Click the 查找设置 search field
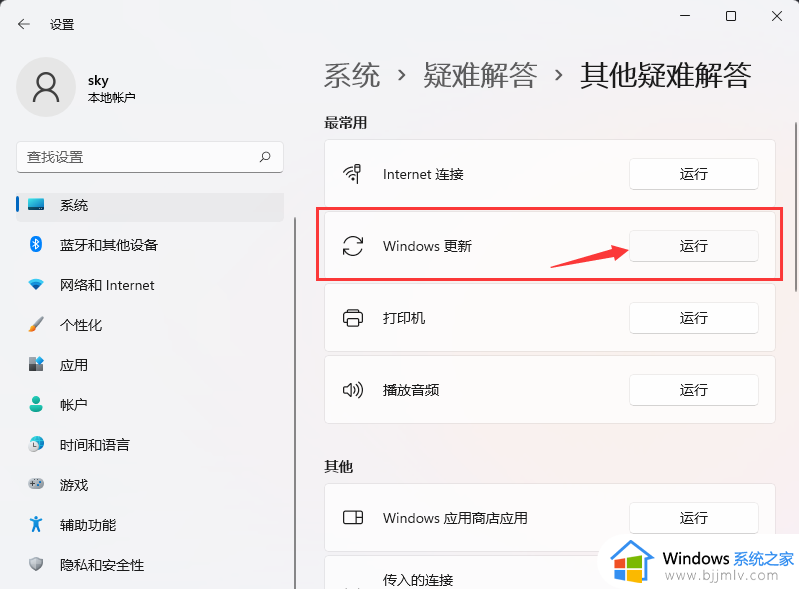This screenshot has width=799, height=589. pos(150,157)
